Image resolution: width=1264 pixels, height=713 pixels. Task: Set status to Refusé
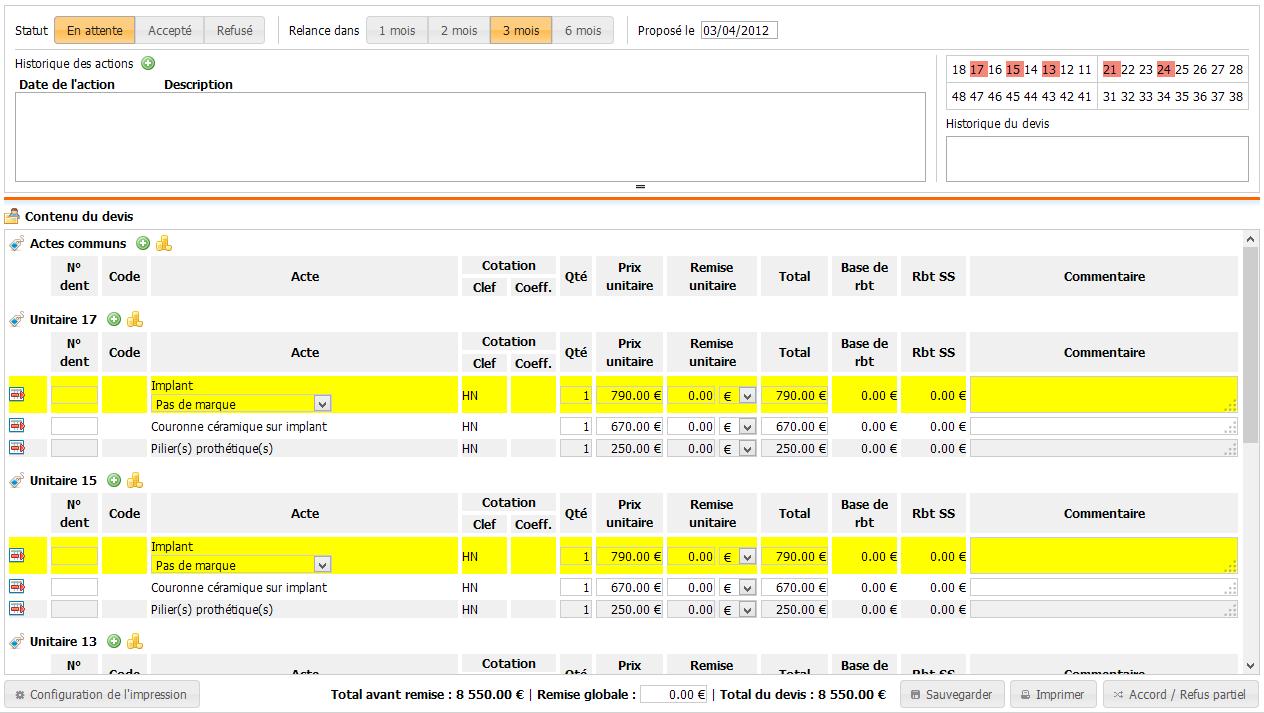pyautogui.click(x=234, y=31)
